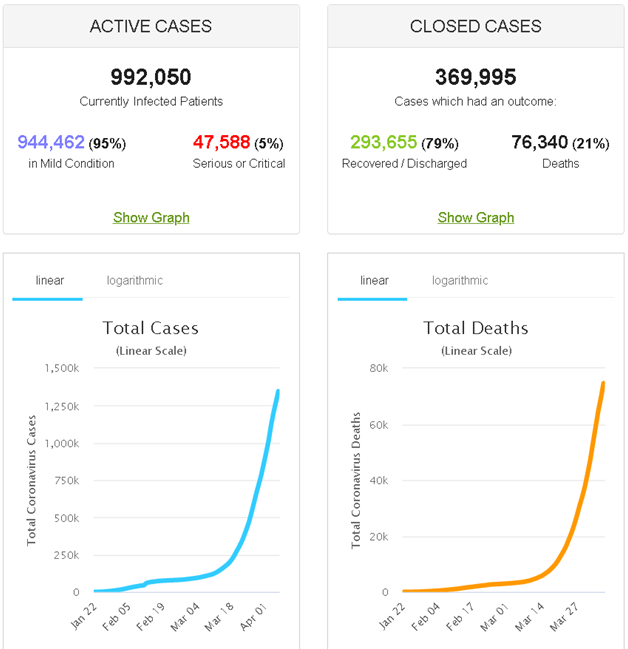This screenshot has width=628, height=649.
Task: Switch Total Cases chart to logarithmic tab
Action: click(x=135, y=280)
